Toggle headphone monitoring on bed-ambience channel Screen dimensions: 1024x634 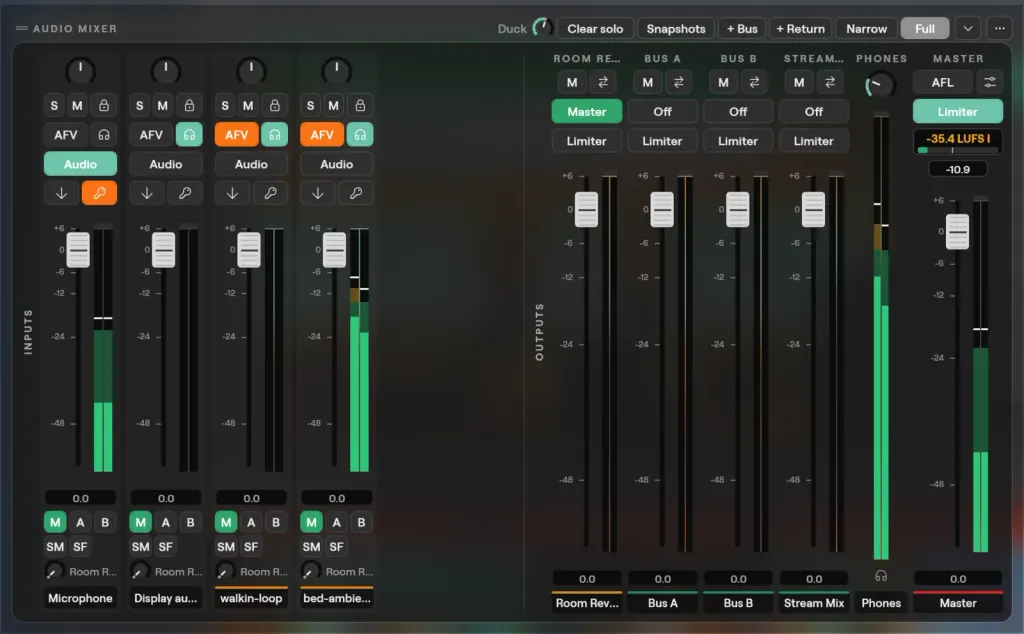coord(360,135)
